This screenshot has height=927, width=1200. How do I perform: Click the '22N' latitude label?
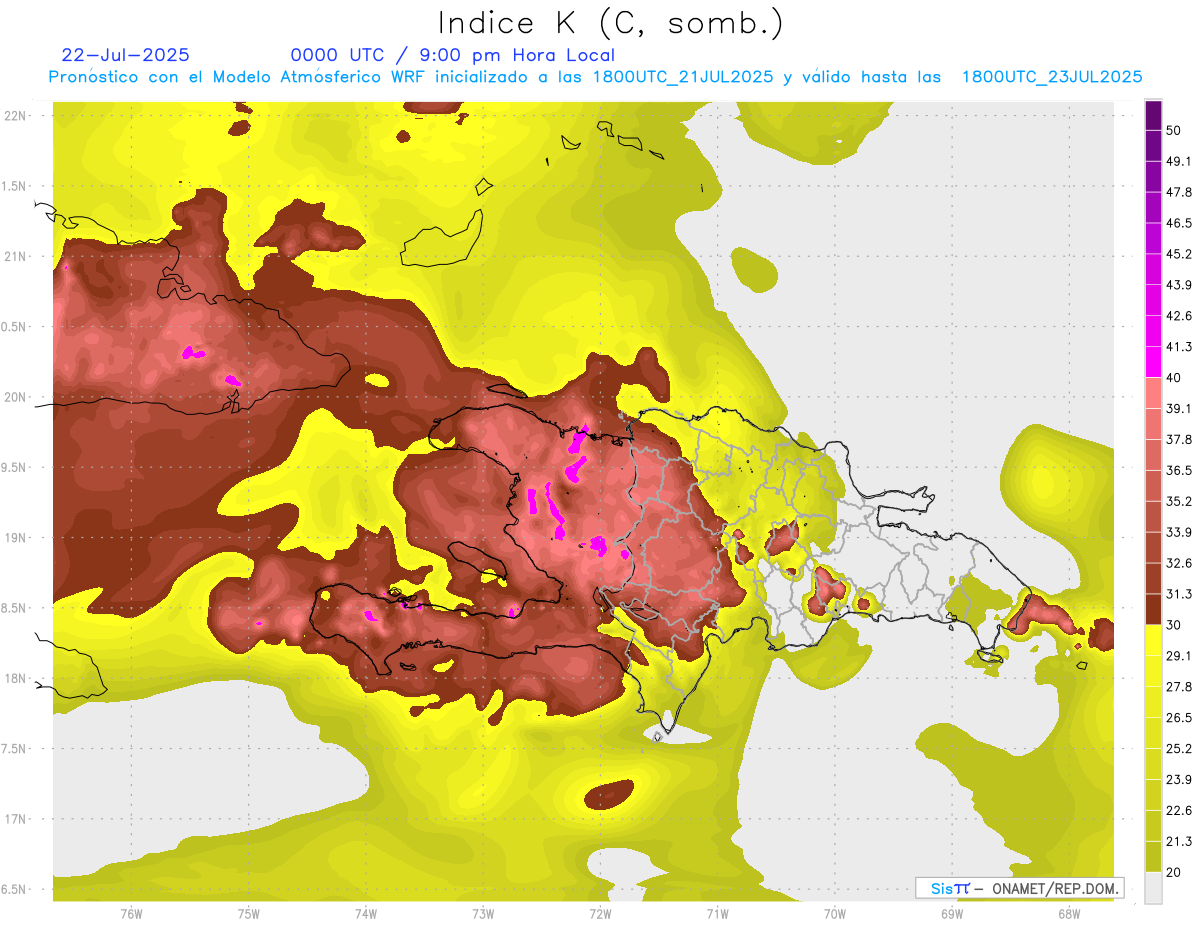(15, 116)
